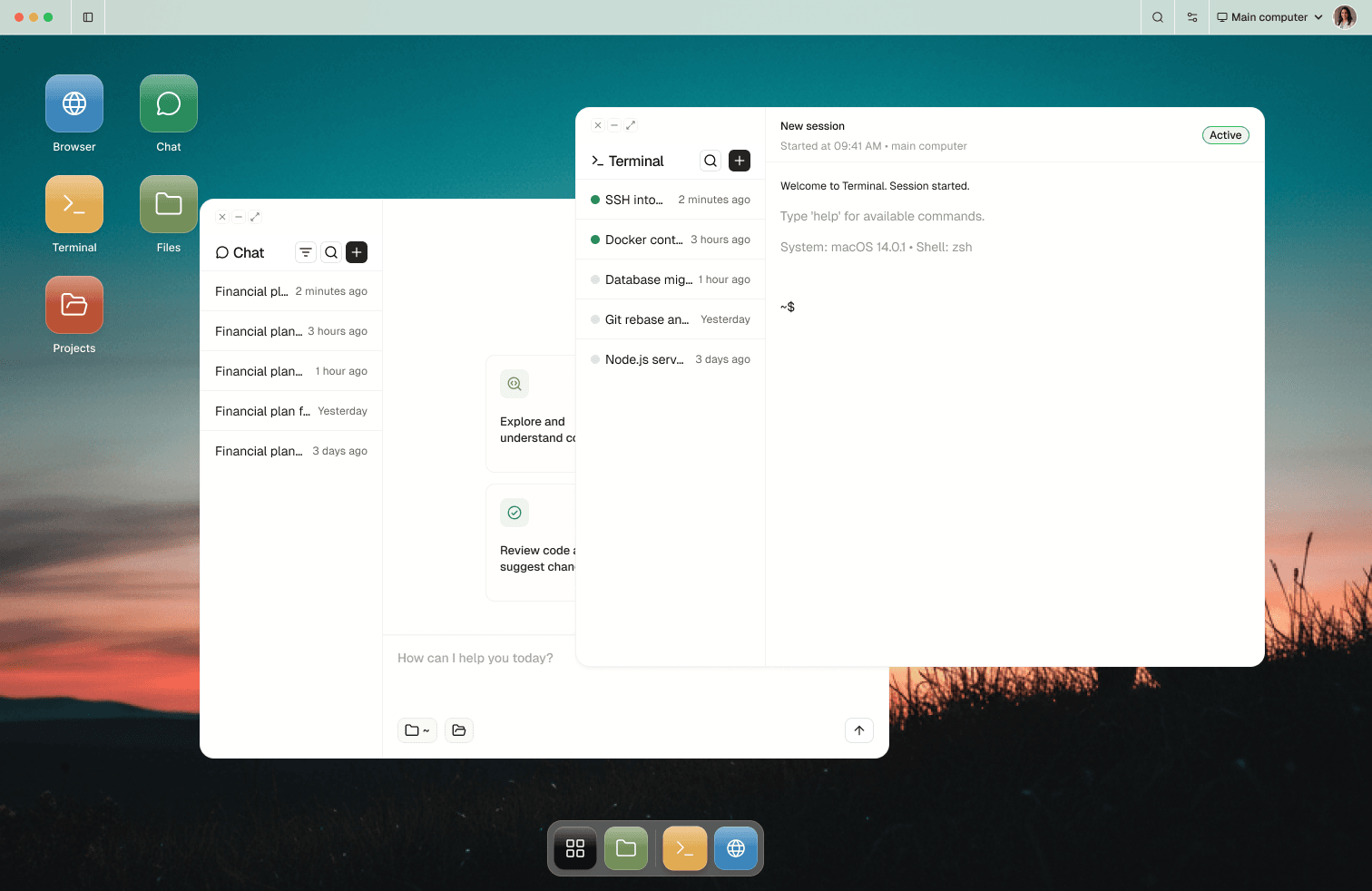
Task: Select the Database mig… terminal session
Action: pyautogui.click(x=671, y=279)
